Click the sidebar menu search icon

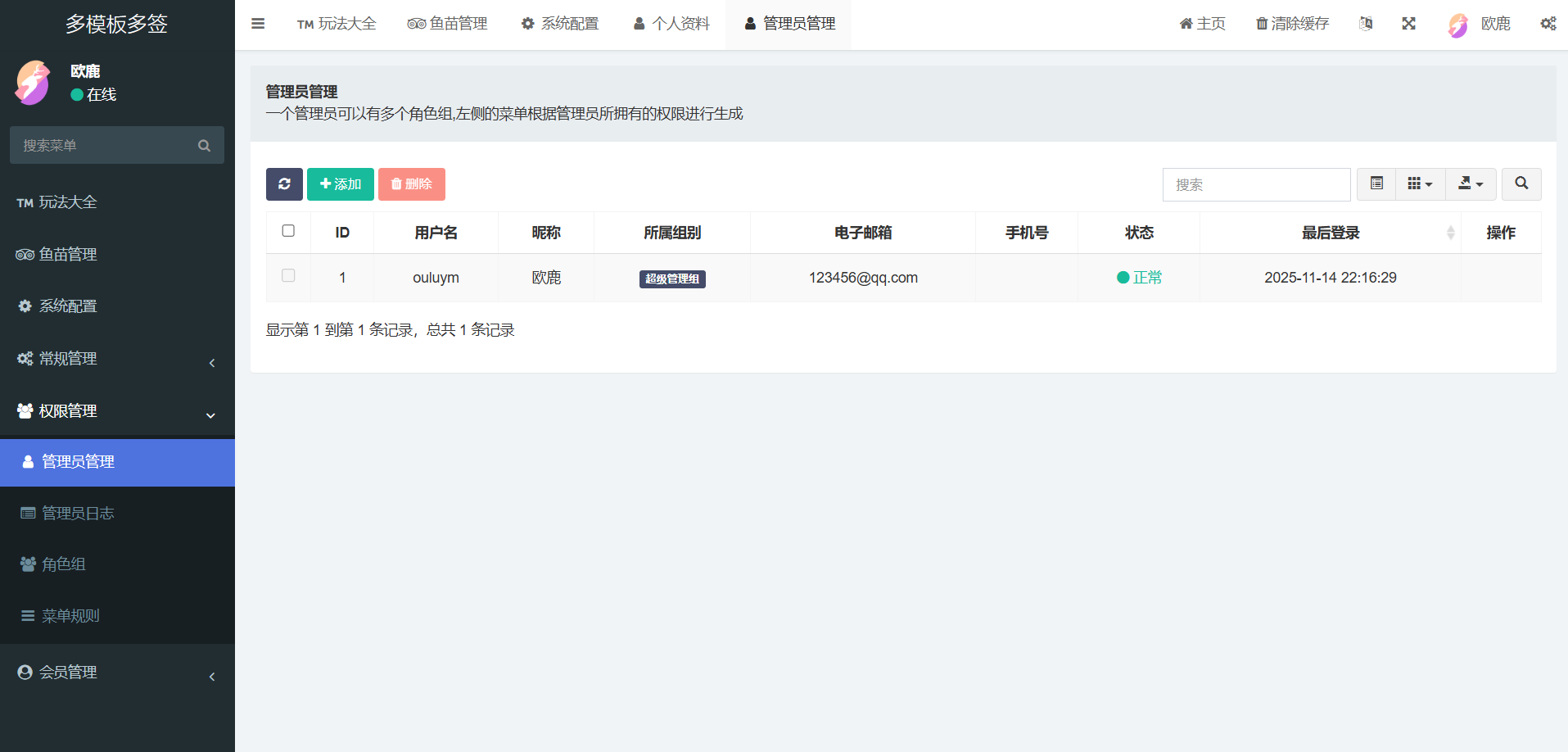(x=204, y=146)
